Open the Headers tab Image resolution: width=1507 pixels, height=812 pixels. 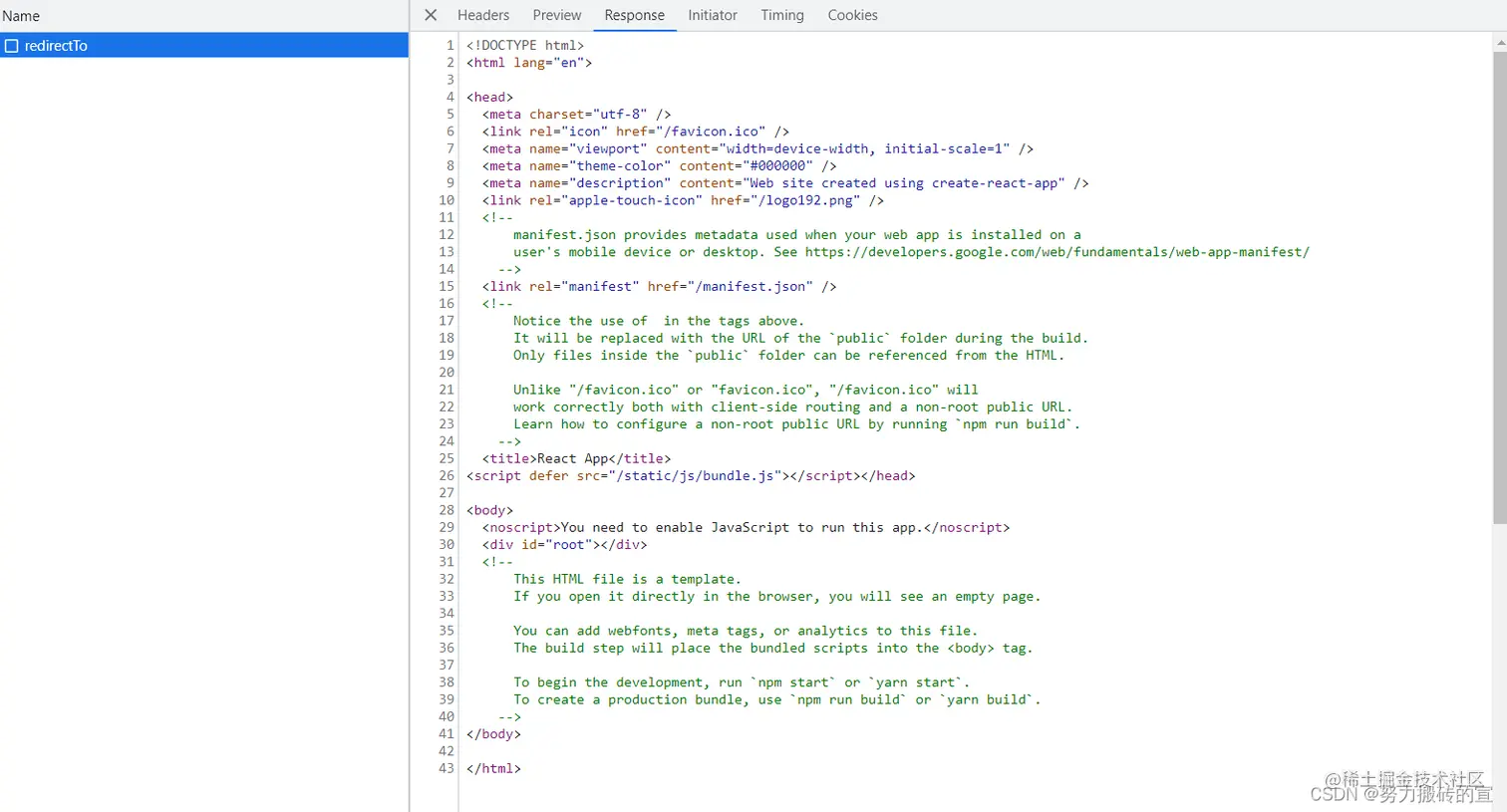click(x=483, y=15)
